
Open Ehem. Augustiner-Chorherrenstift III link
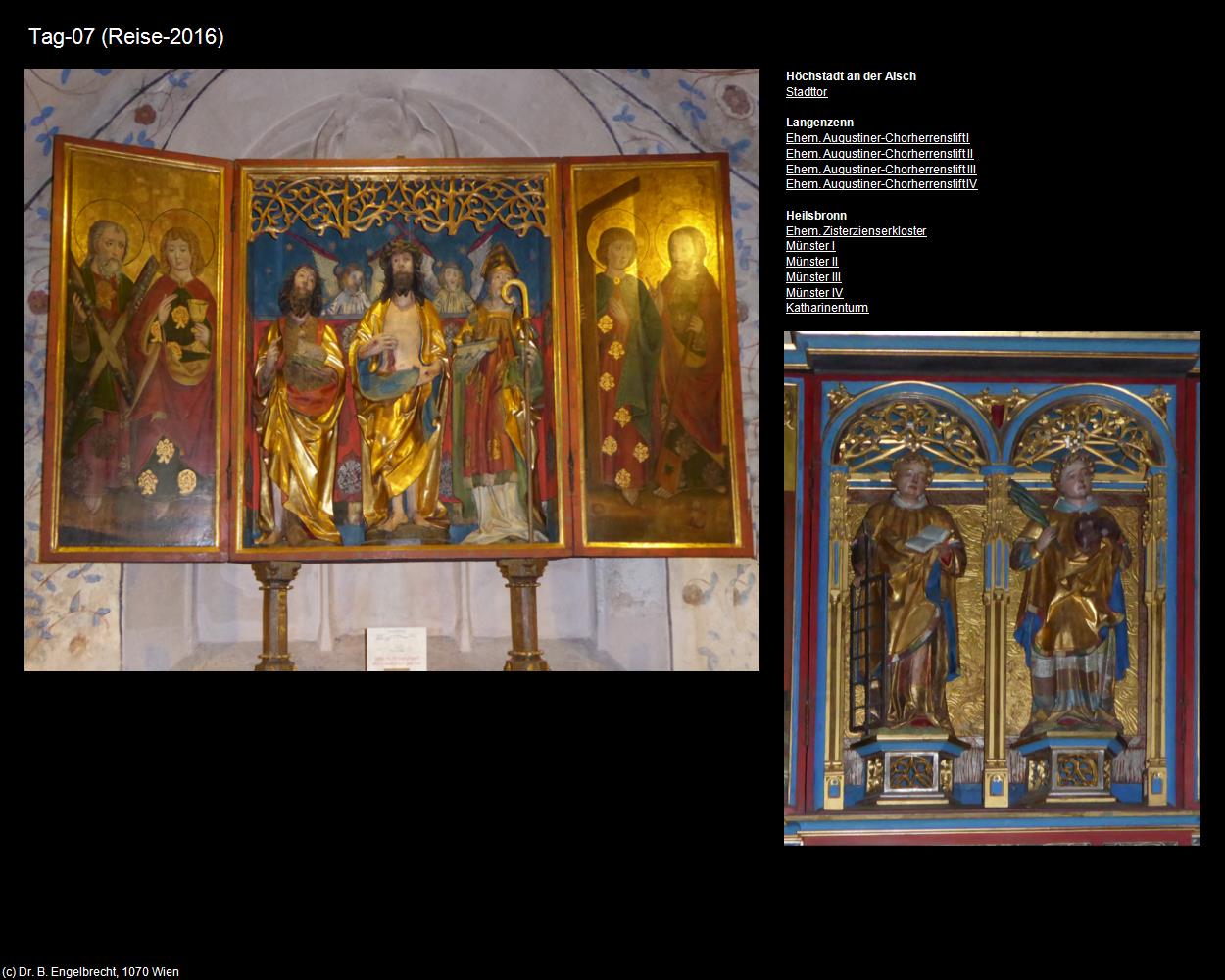[881, 170]
